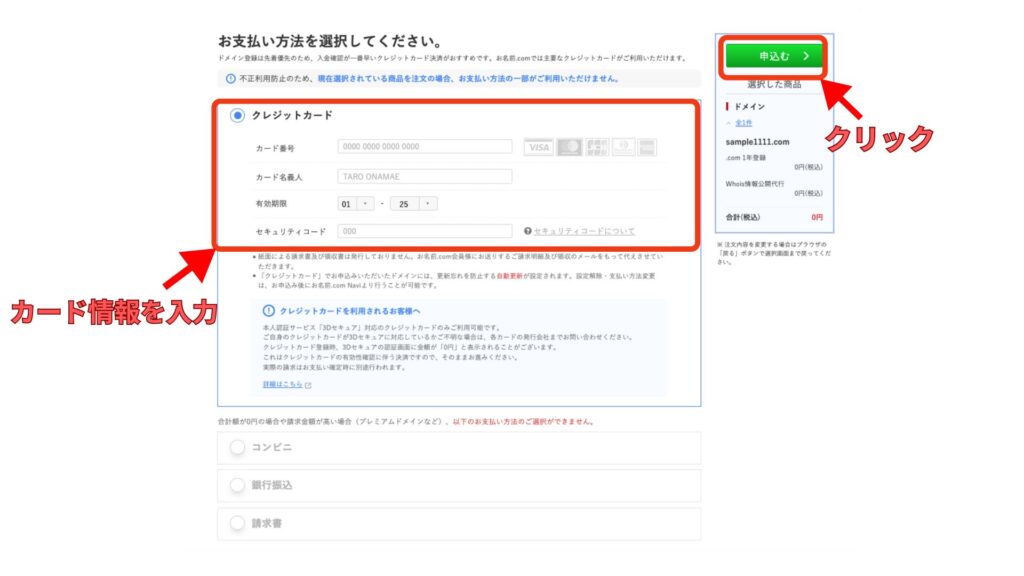Viewport: 1024px width, 576px height.
Task: Click the info icon next to クレジットカードを利用されるお客様へ
Action: [x=268, y=311]
